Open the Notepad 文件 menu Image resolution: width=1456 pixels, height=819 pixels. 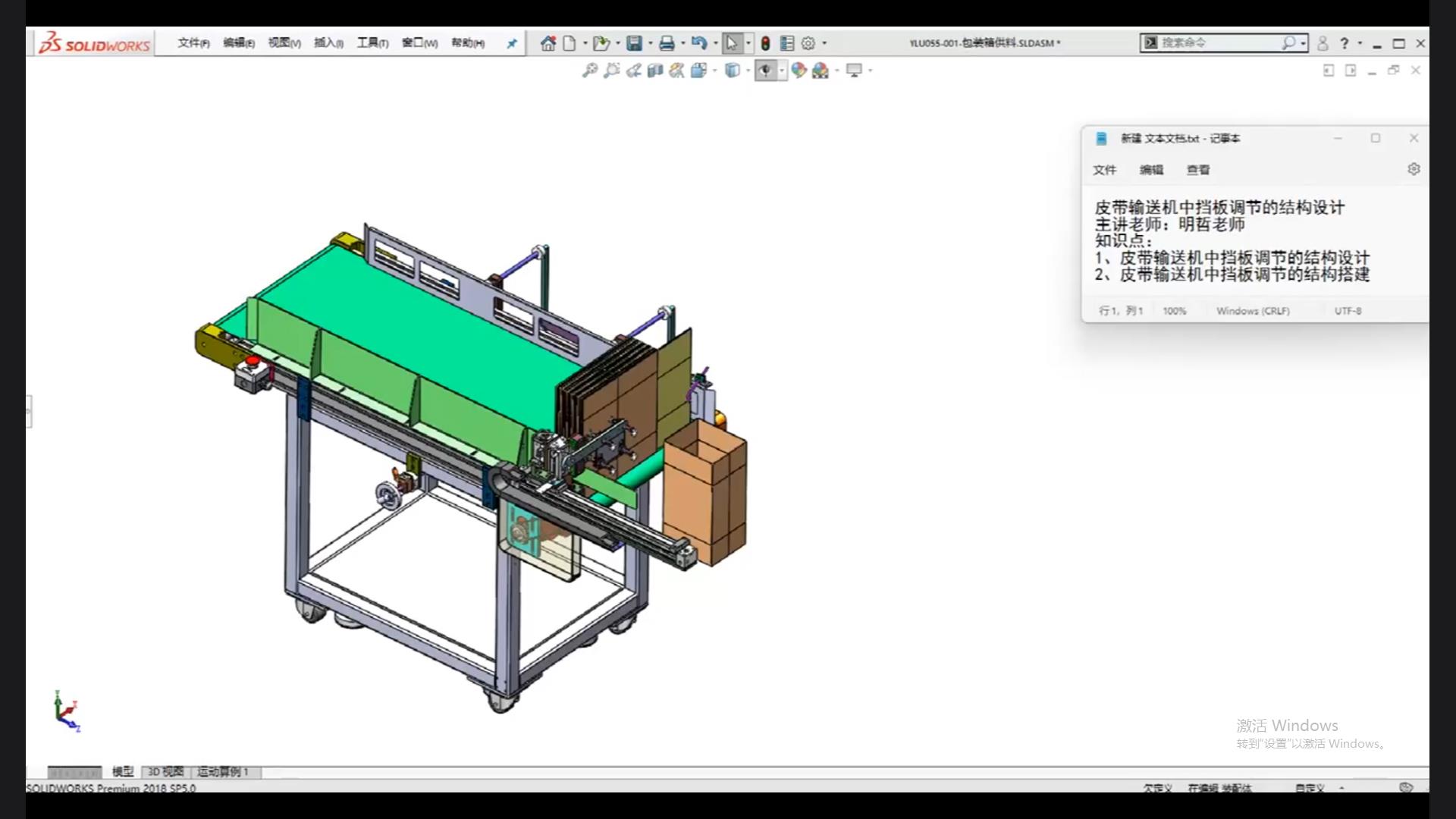coord(1104,170)
